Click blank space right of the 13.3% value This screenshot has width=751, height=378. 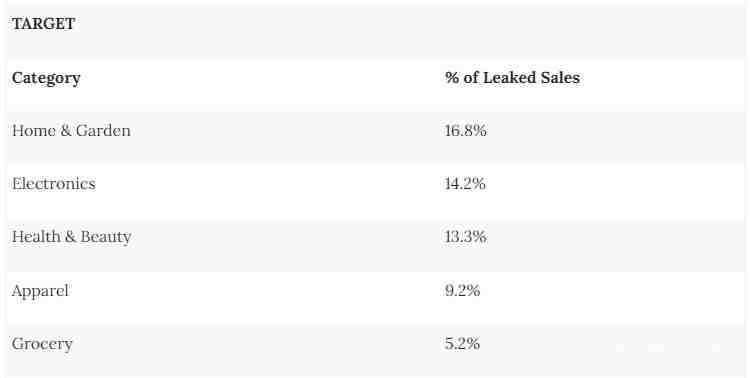pyautogui.click(x=615, y=237)
